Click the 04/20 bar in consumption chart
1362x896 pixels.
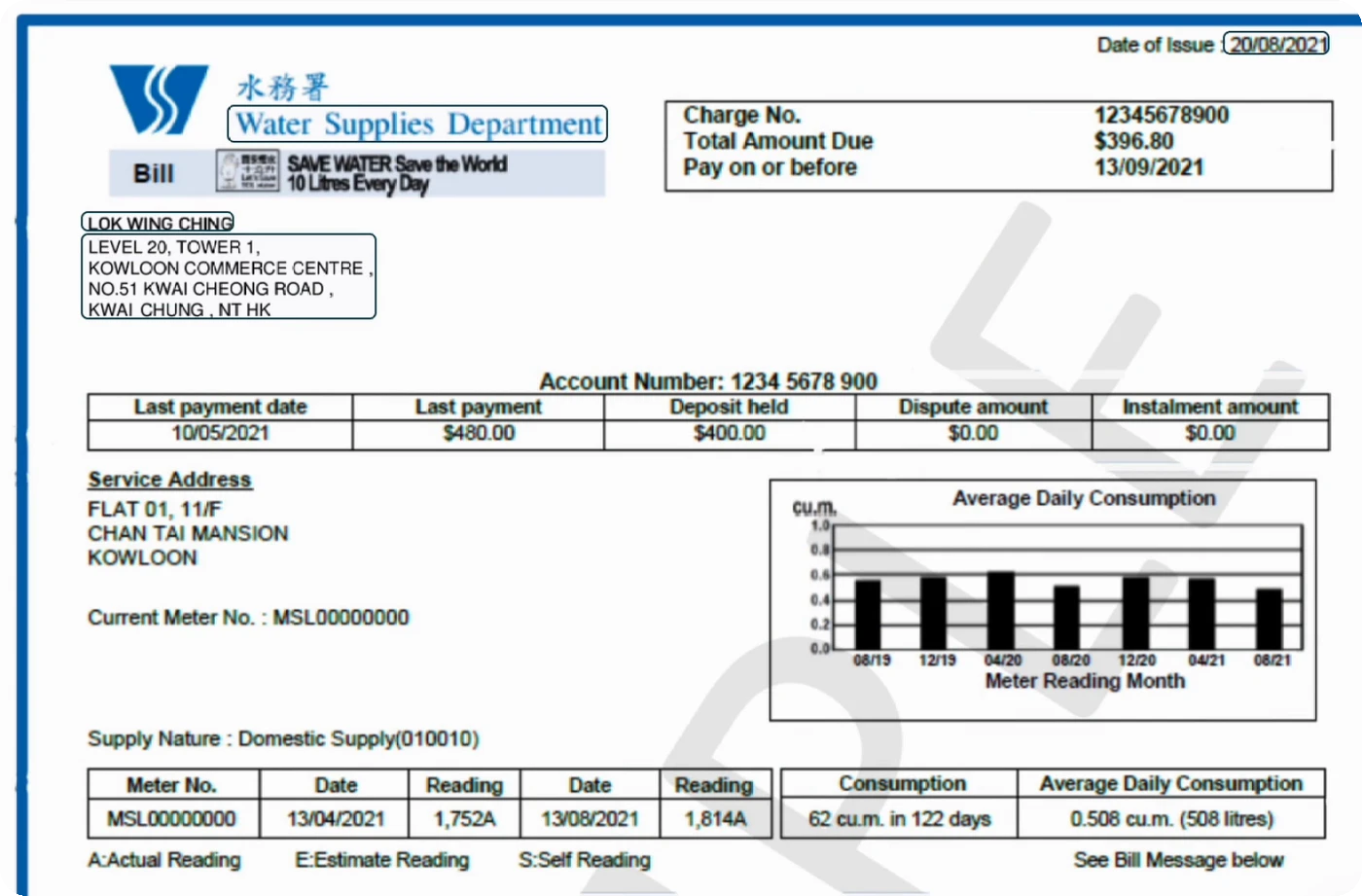click(1001, 610)
